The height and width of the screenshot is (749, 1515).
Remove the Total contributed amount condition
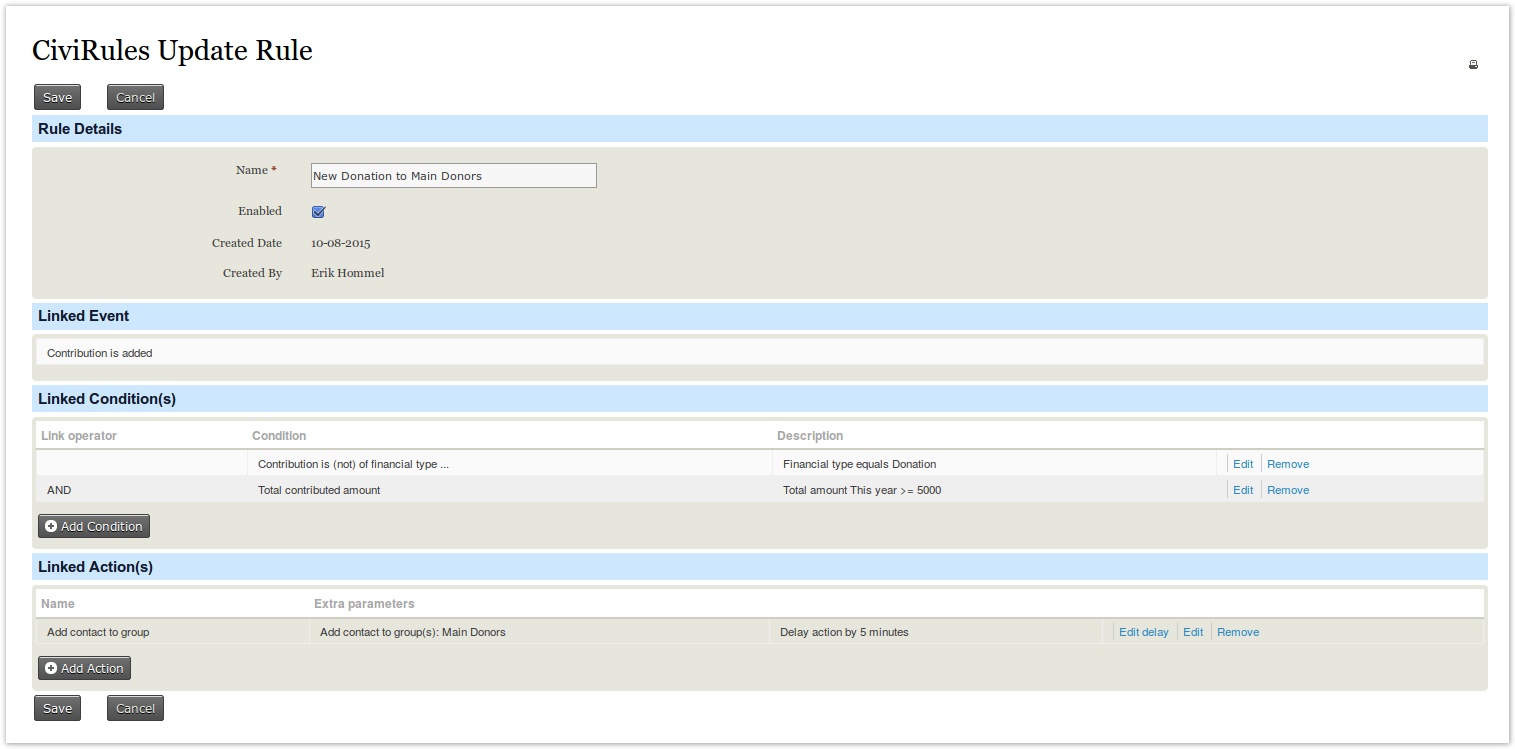1287,490
